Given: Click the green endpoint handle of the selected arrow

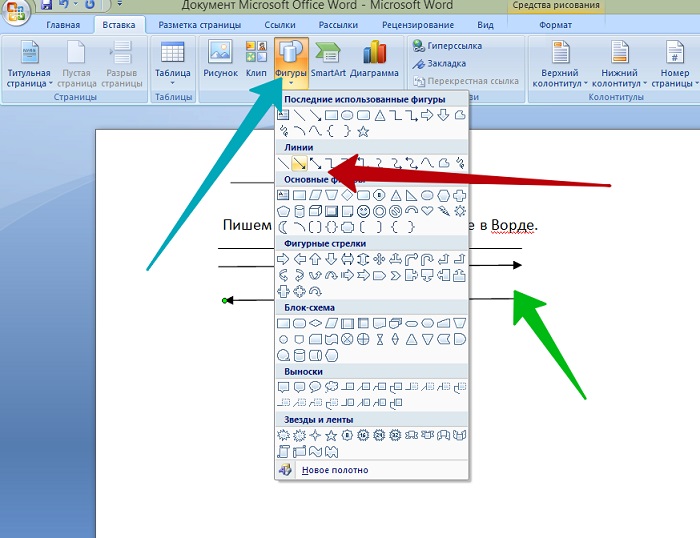Looking at the screenshot, I should 225,300.
